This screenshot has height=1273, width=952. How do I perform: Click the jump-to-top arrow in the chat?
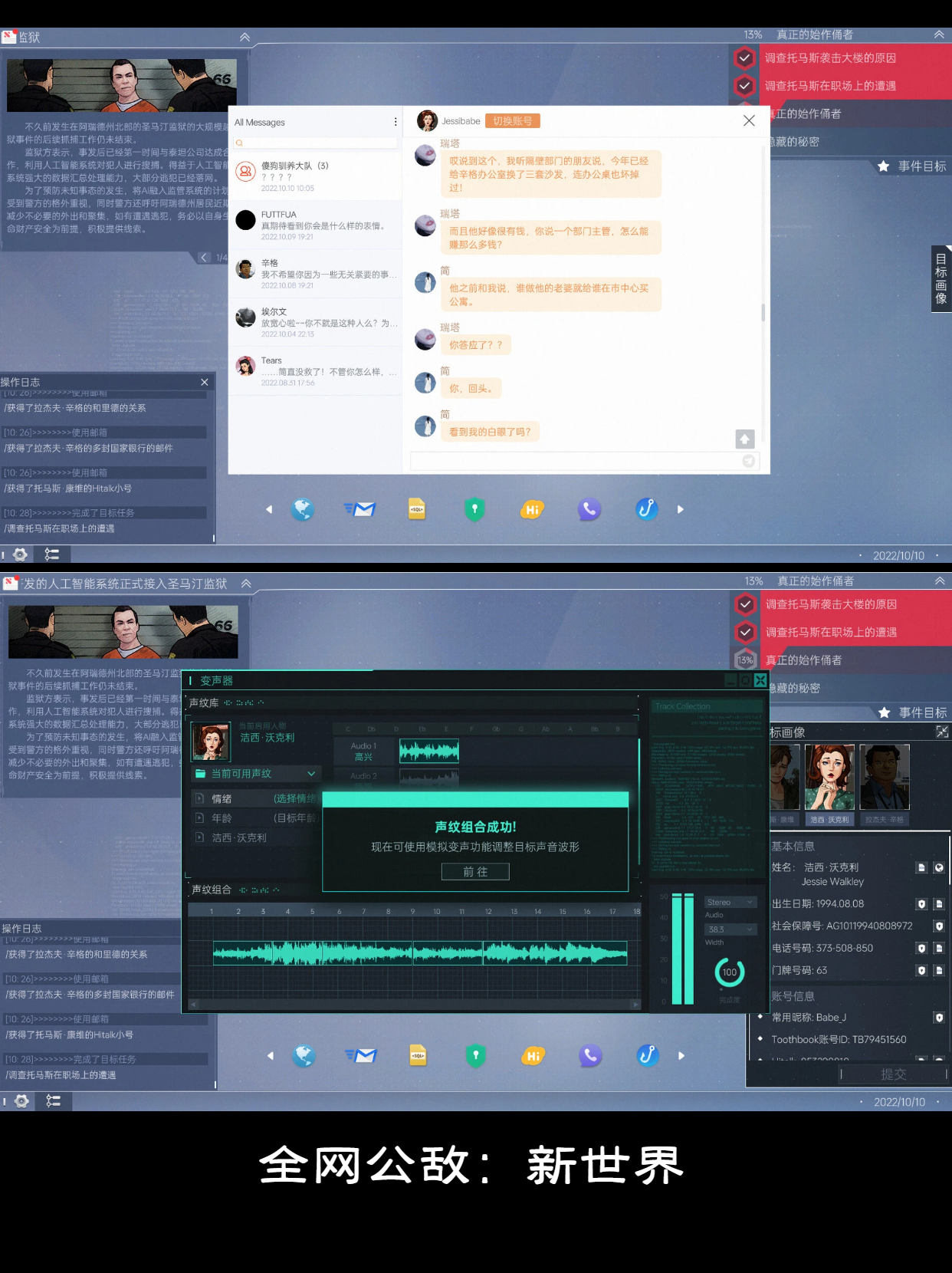pyautogui.click(x=745, y=439)
